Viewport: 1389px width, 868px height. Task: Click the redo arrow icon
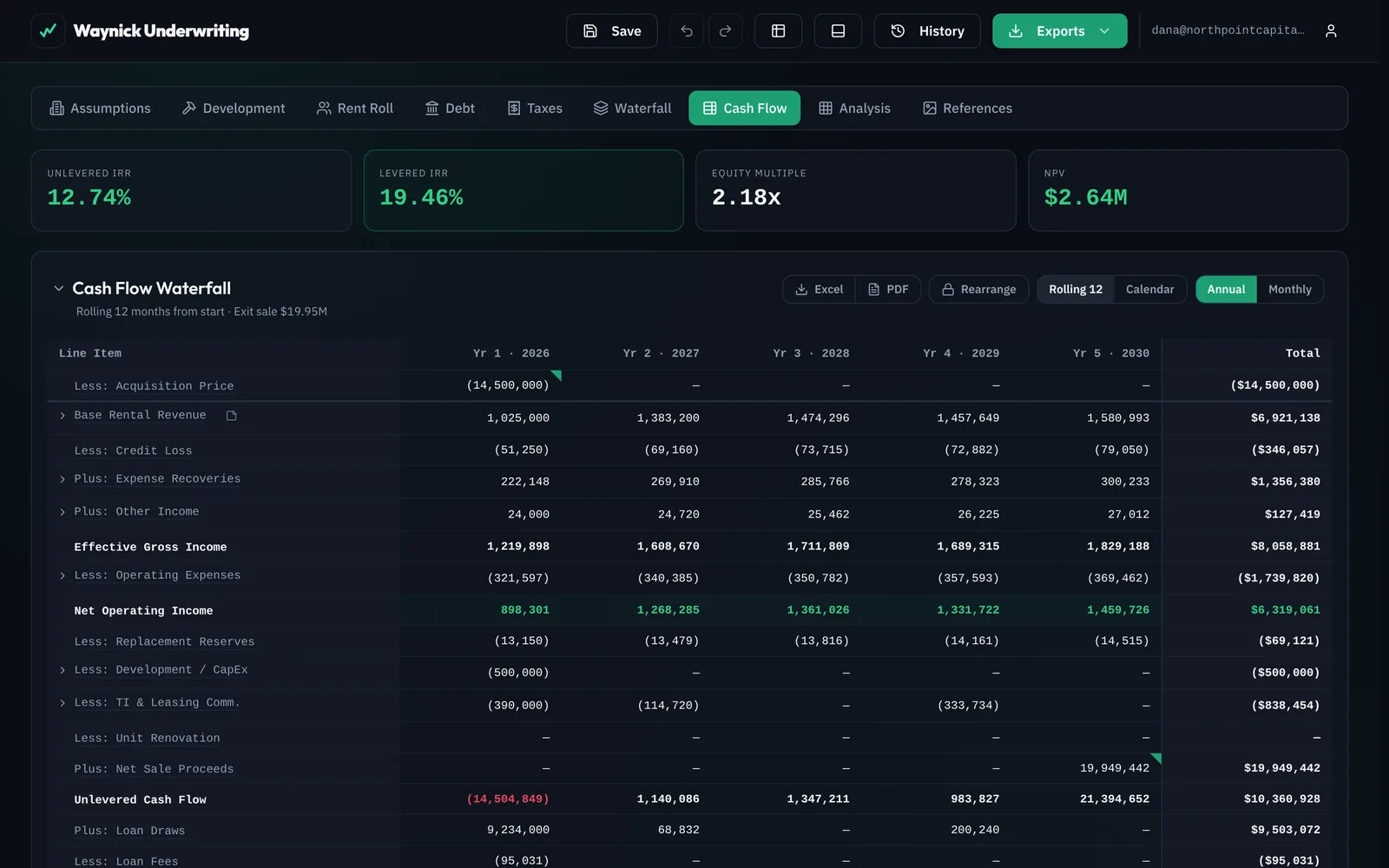(x=725, y=31)
